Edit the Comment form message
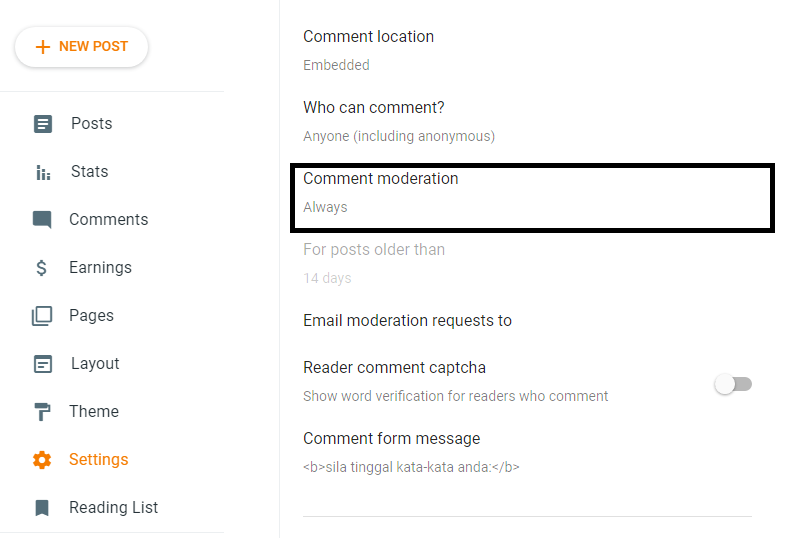The height and width of the screenshot is (538, 795). [410, 452]
